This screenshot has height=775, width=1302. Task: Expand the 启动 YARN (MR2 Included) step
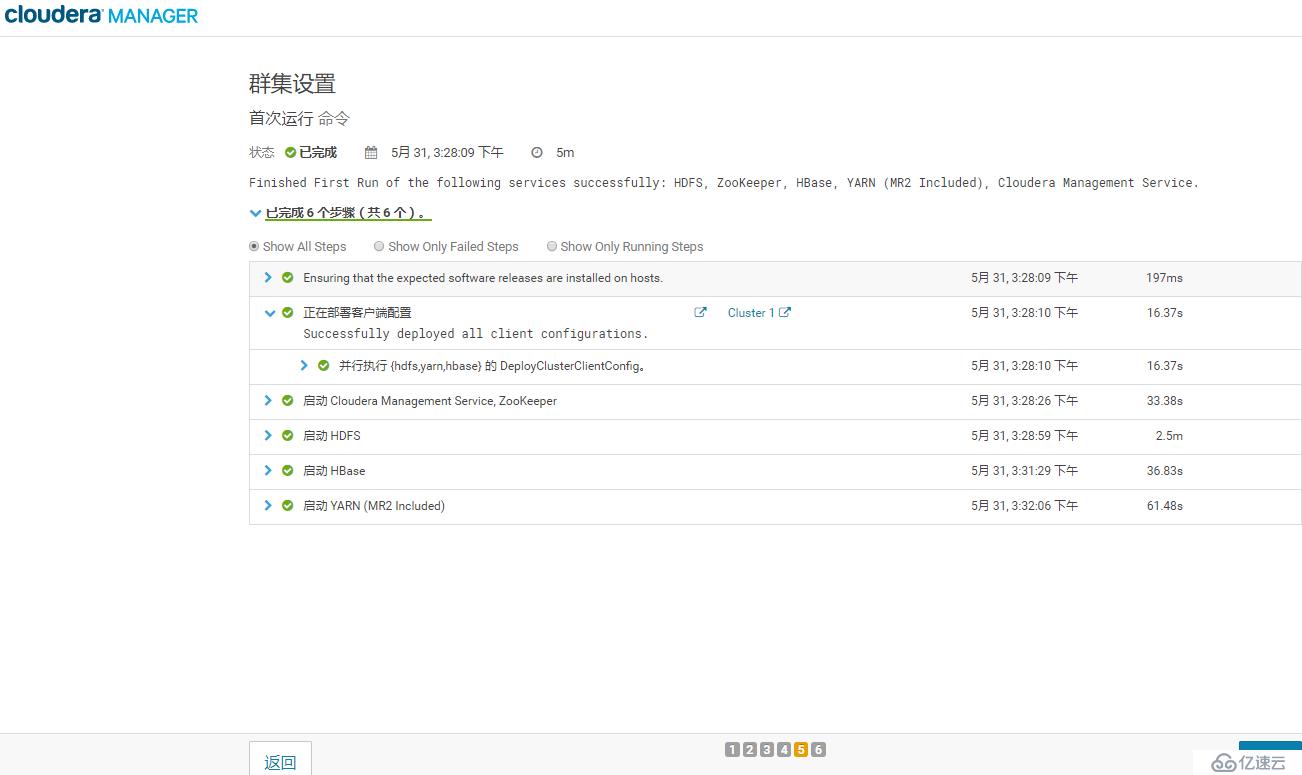pos(268,505)
